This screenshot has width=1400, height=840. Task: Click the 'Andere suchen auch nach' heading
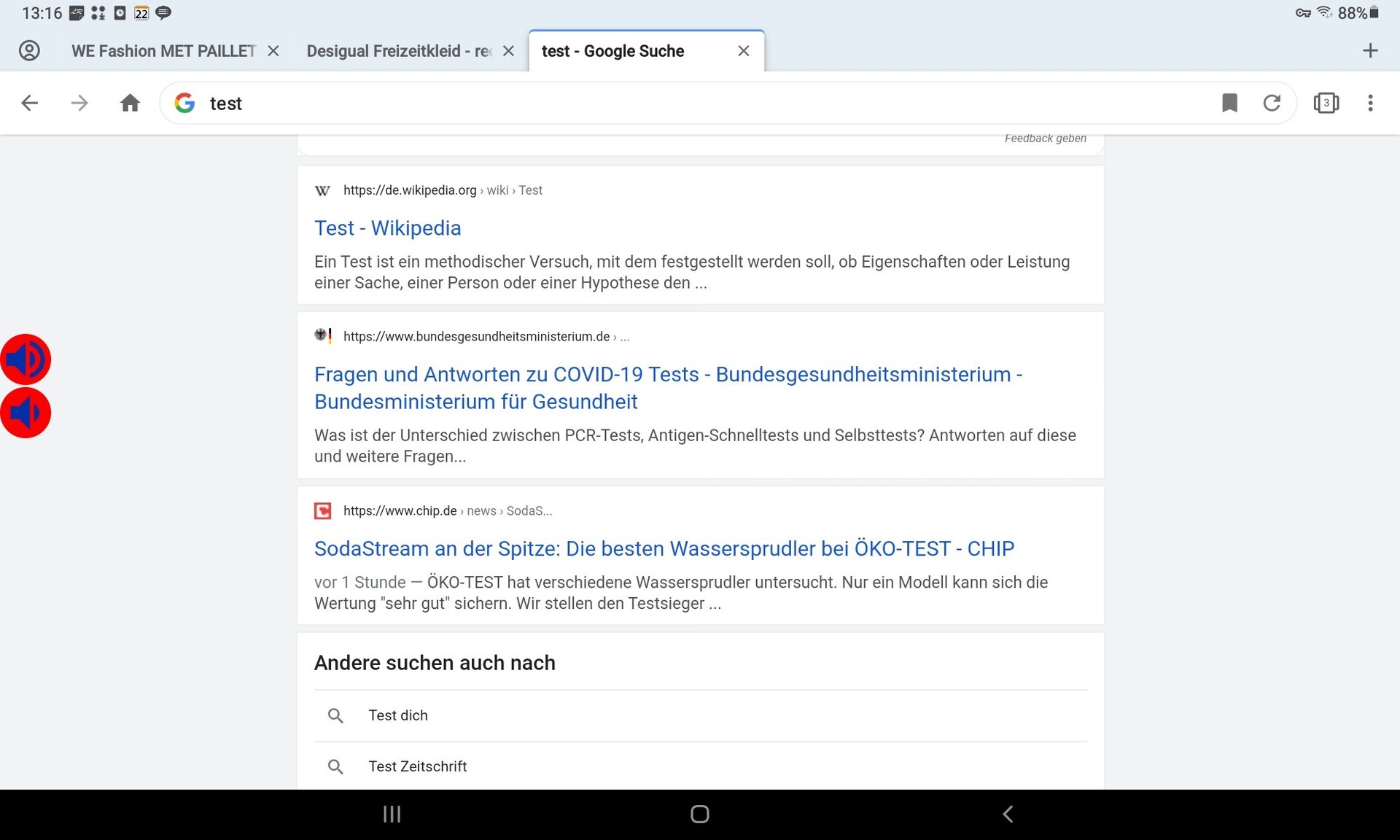(x=435, y=663)
